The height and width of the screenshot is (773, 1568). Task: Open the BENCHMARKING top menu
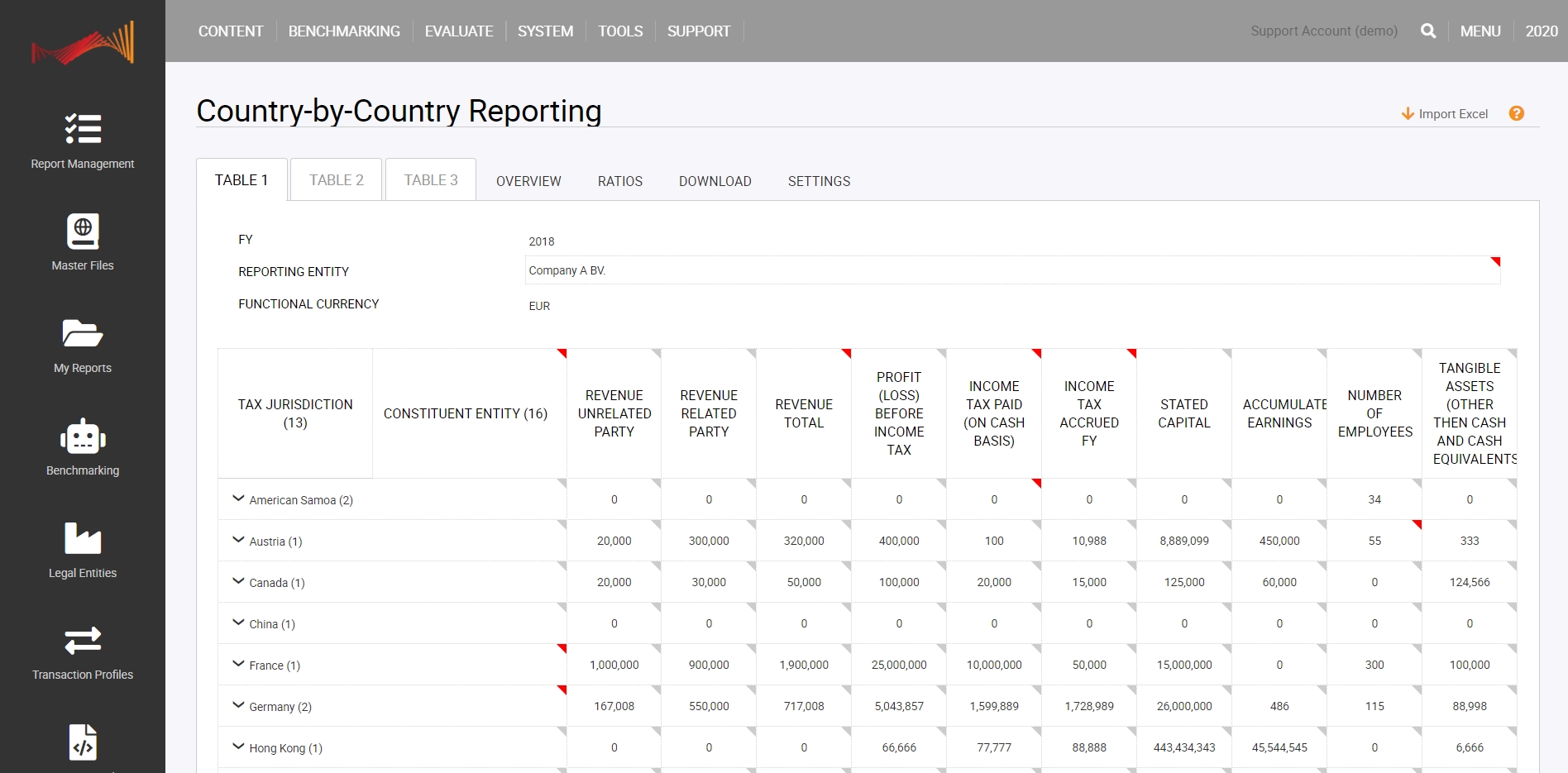point(344,31)
